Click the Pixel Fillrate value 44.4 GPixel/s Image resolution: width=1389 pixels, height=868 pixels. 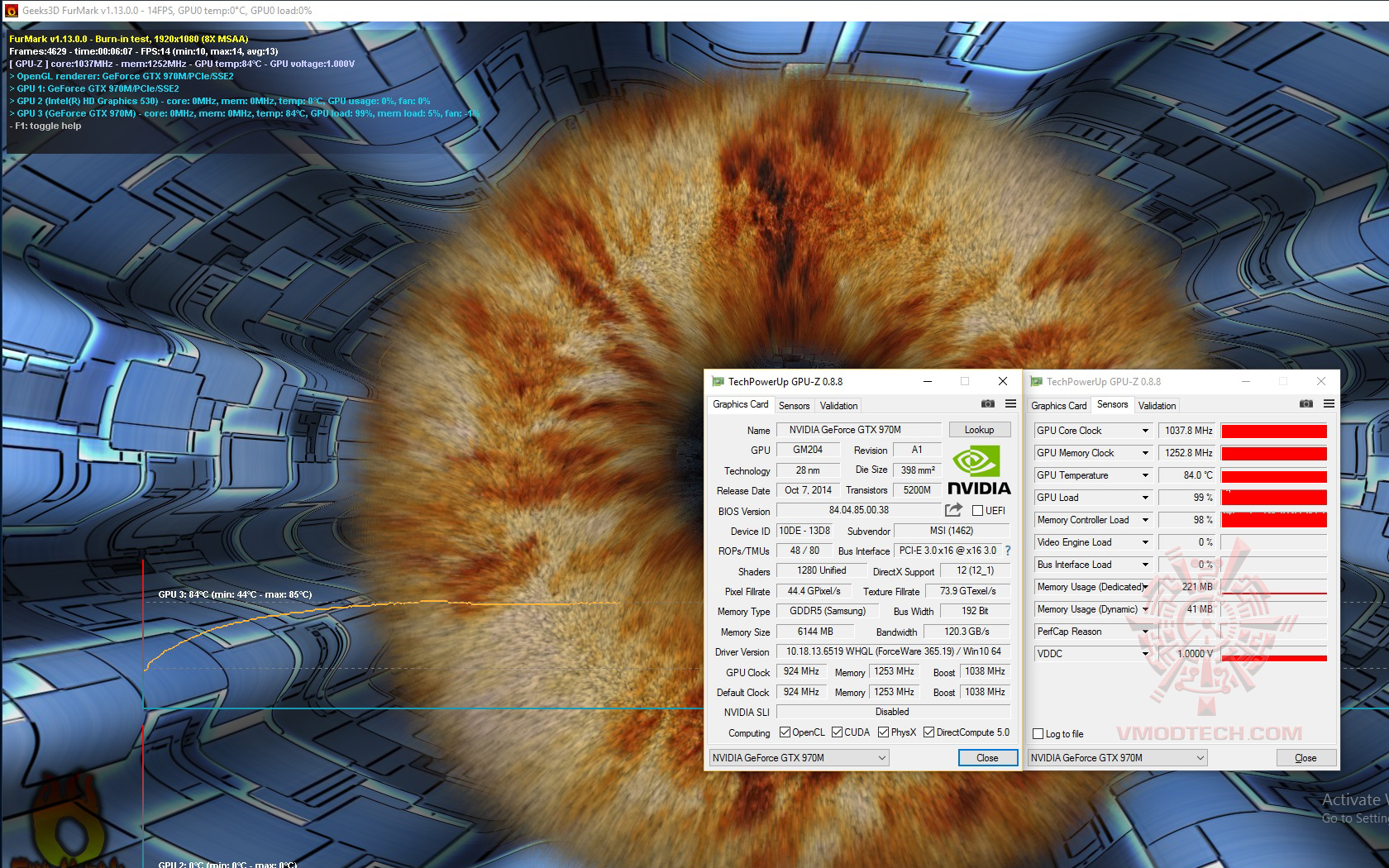tap(814, 591)
